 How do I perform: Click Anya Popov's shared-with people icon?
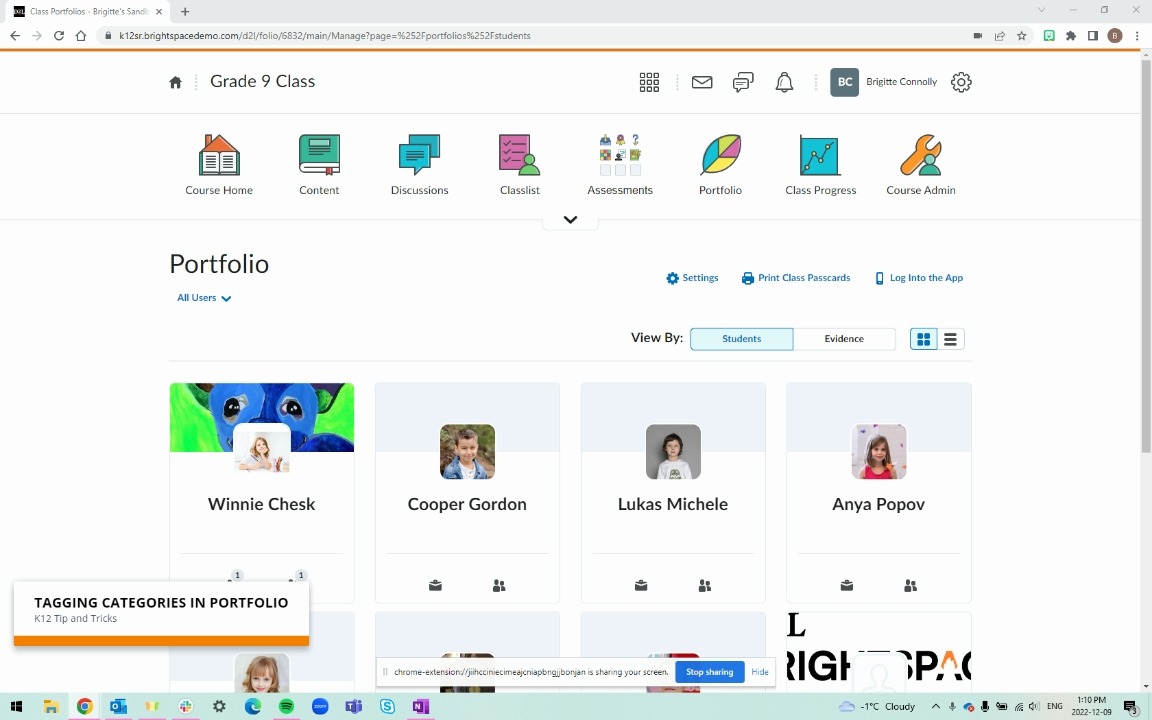click(910, 586)
